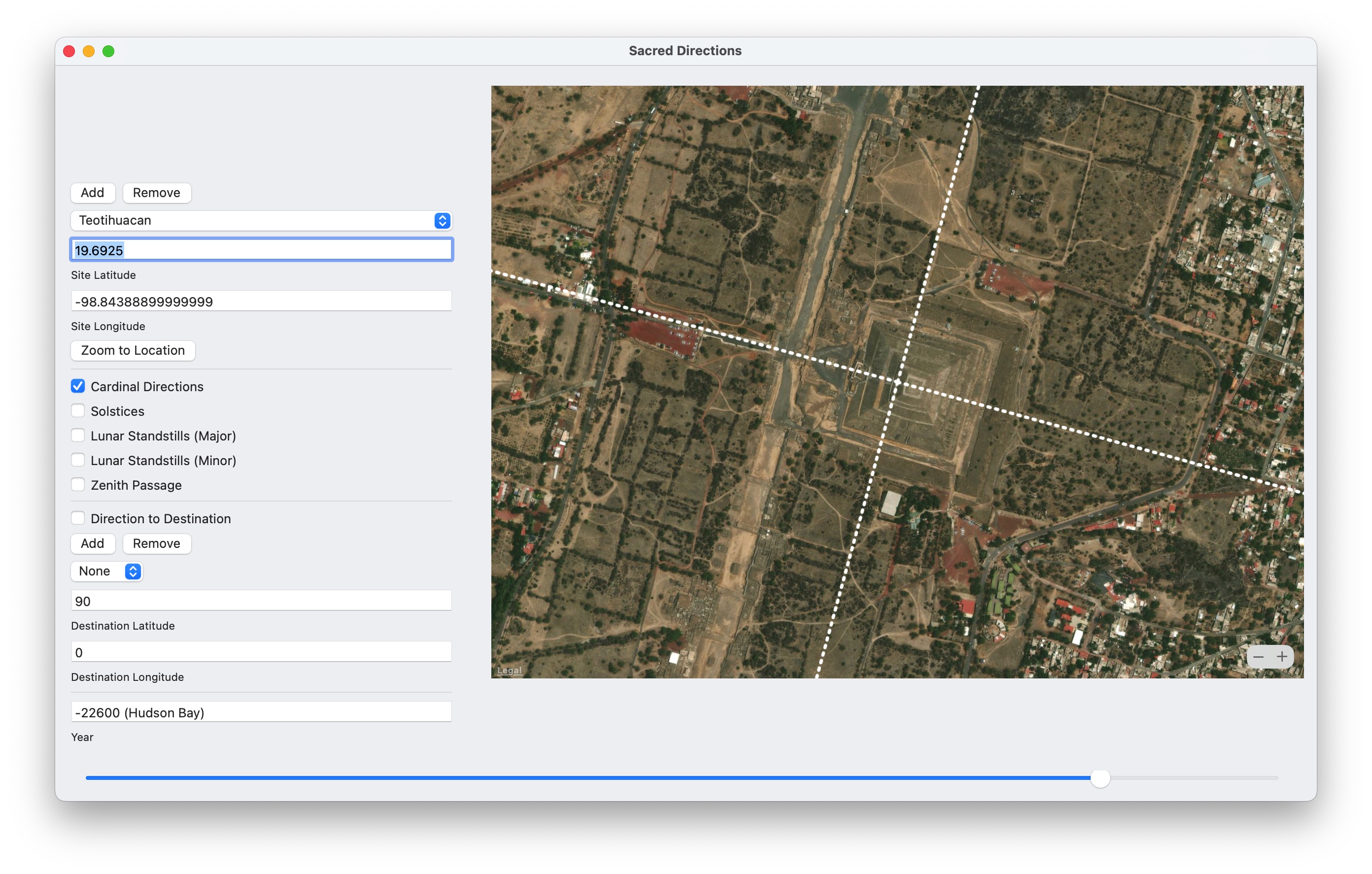Turn on Lunar Standstills (Minor)
This screenshot has width=1372, height=874.
point(78,460)
